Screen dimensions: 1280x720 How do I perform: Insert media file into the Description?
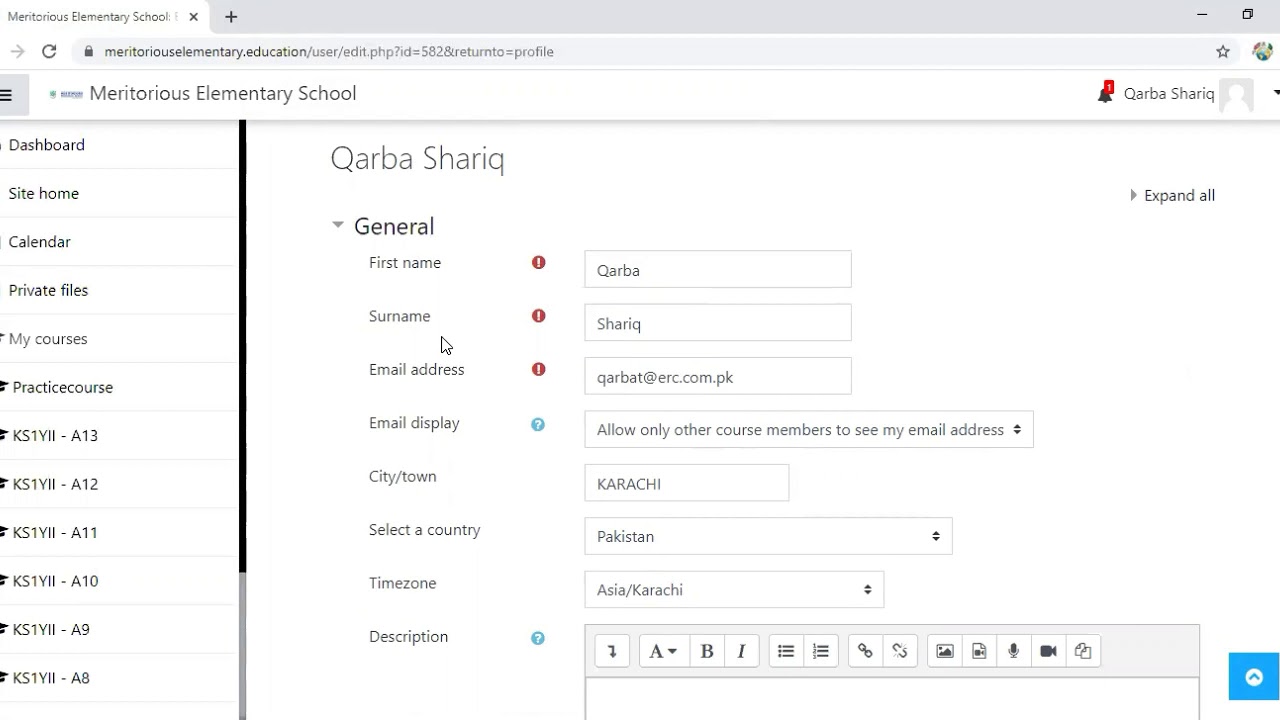coord(979,651)
